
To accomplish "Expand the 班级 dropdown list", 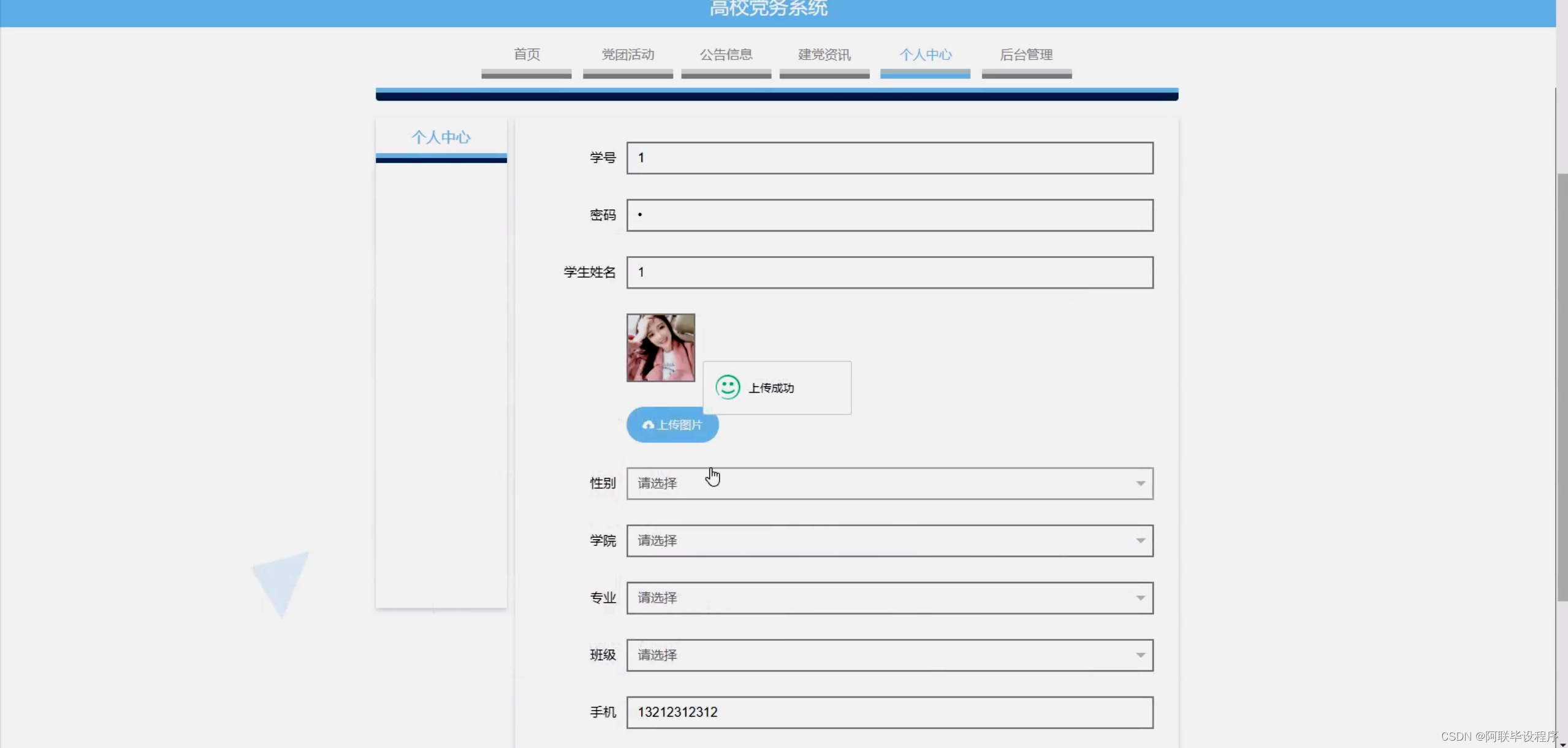I will 1140,655.
